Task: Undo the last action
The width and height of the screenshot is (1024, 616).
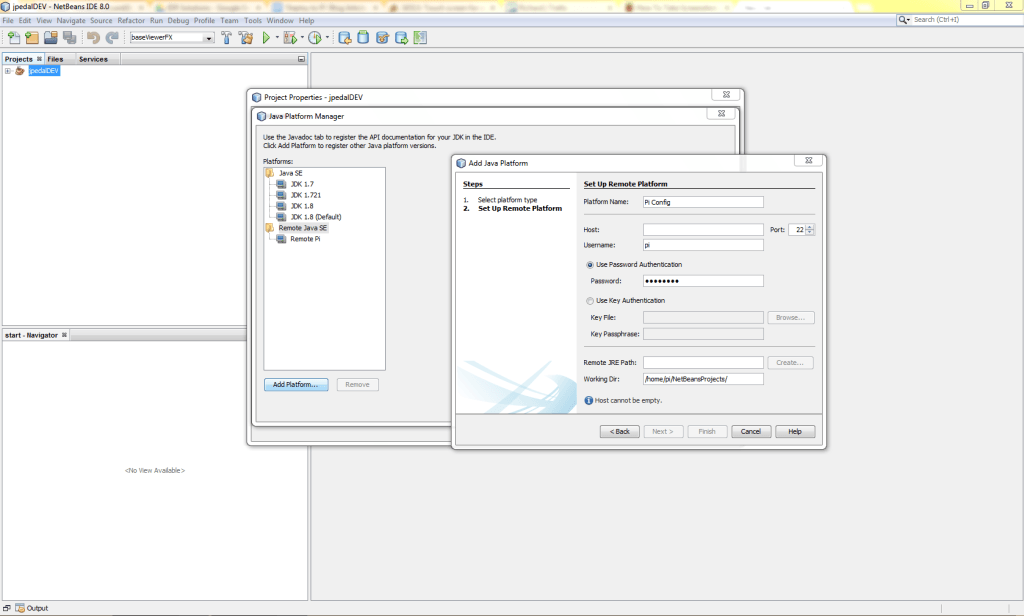Action: click(x=95, y=37)
